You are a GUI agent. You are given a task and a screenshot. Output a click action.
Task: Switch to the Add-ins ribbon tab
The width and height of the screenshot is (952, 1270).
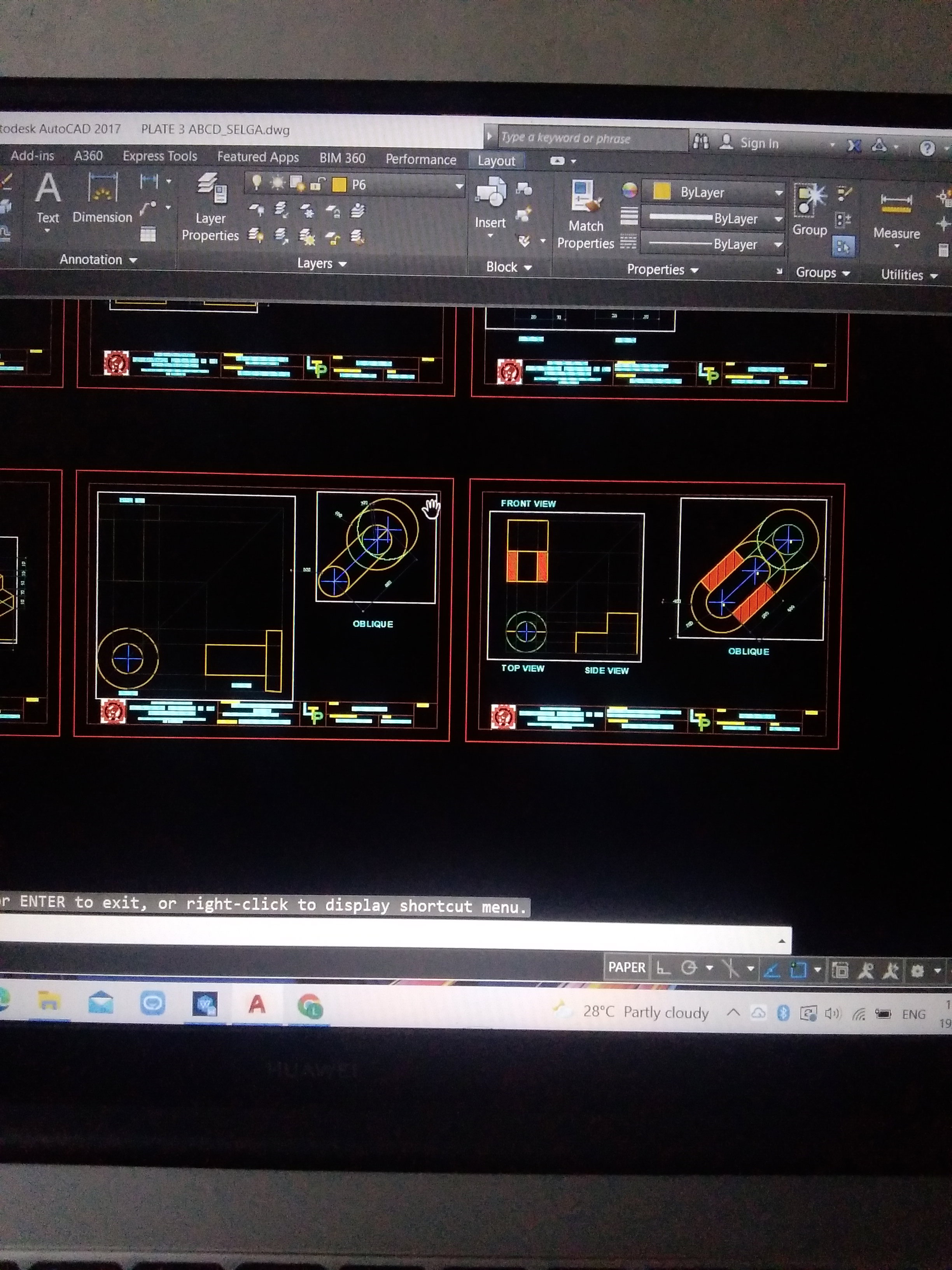(32, 156)
